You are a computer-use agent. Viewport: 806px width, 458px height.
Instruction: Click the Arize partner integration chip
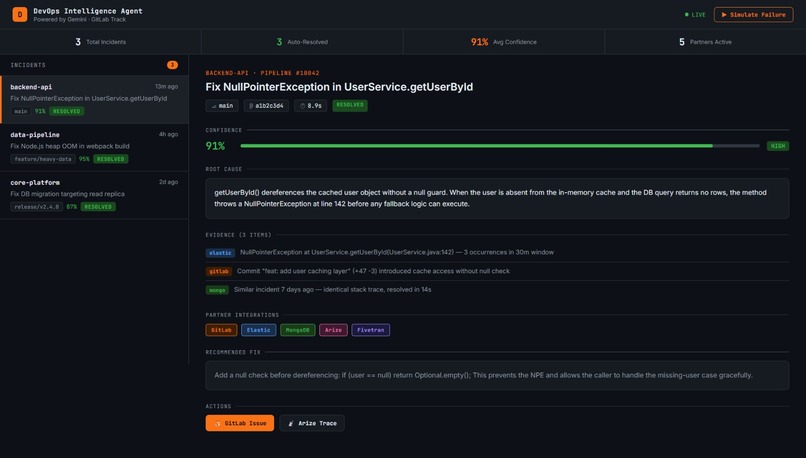click(333, 330)
